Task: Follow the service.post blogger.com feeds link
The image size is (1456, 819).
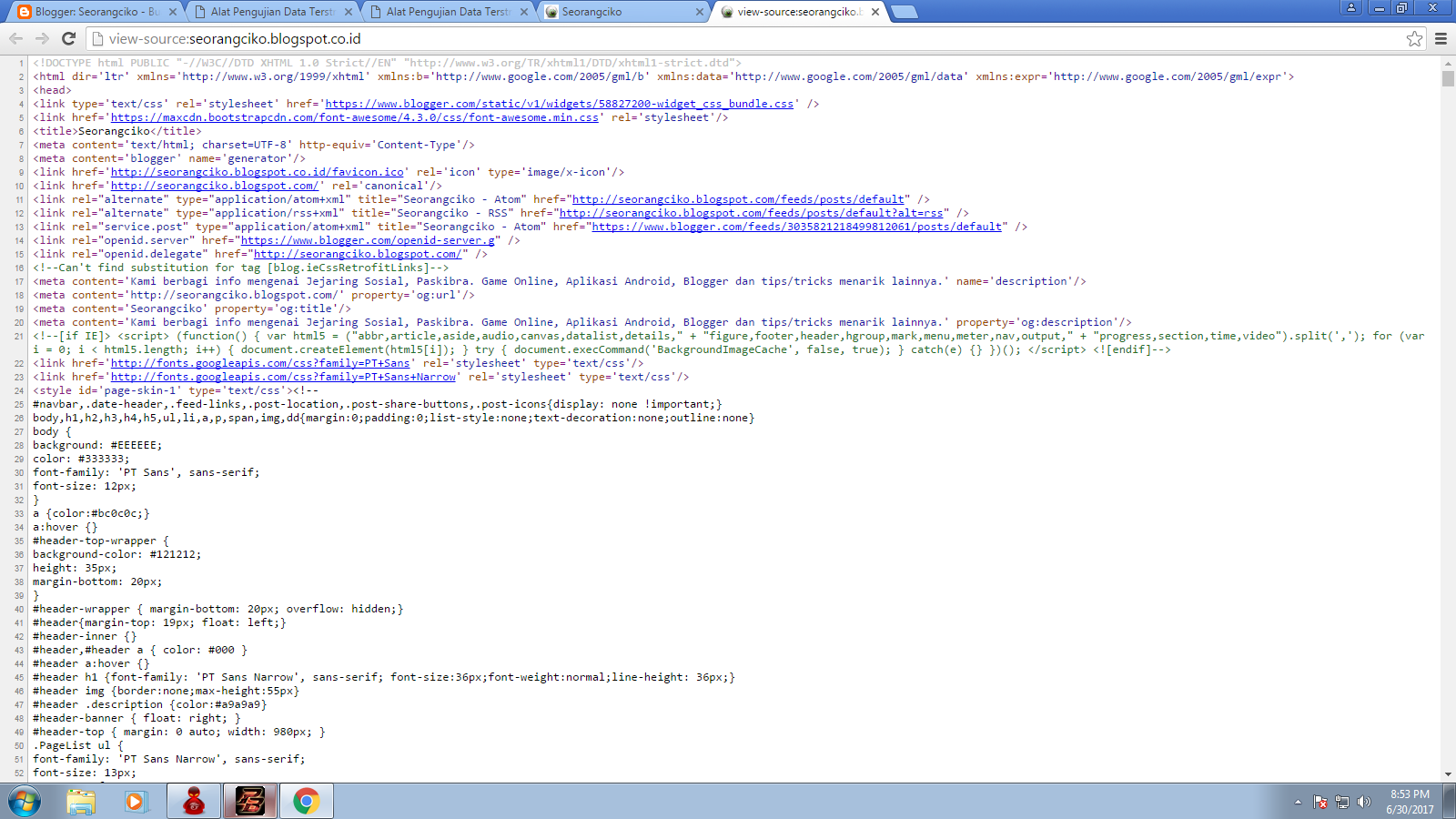Action: 797,227
